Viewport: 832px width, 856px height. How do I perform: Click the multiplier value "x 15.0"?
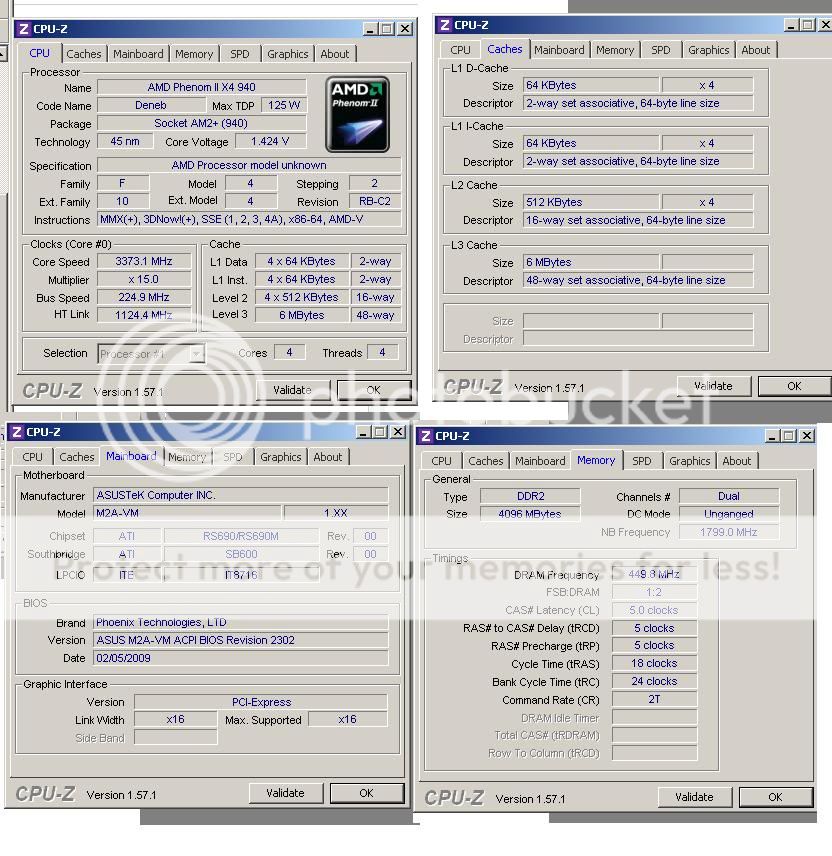tap(144, 280)
